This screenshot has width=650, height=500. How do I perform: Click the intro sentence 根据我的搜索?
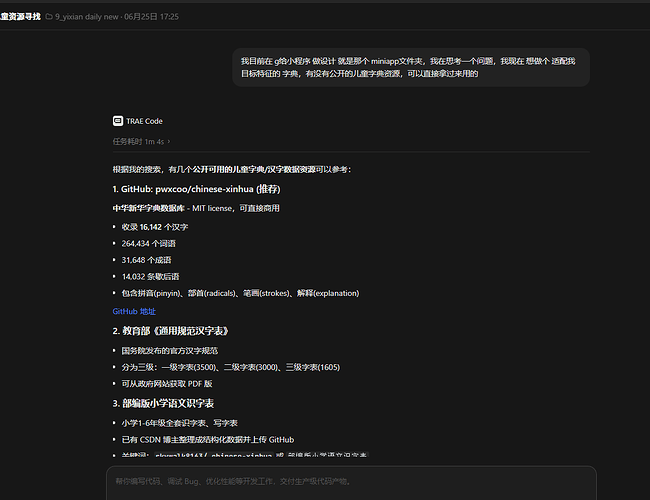[232, 169]
